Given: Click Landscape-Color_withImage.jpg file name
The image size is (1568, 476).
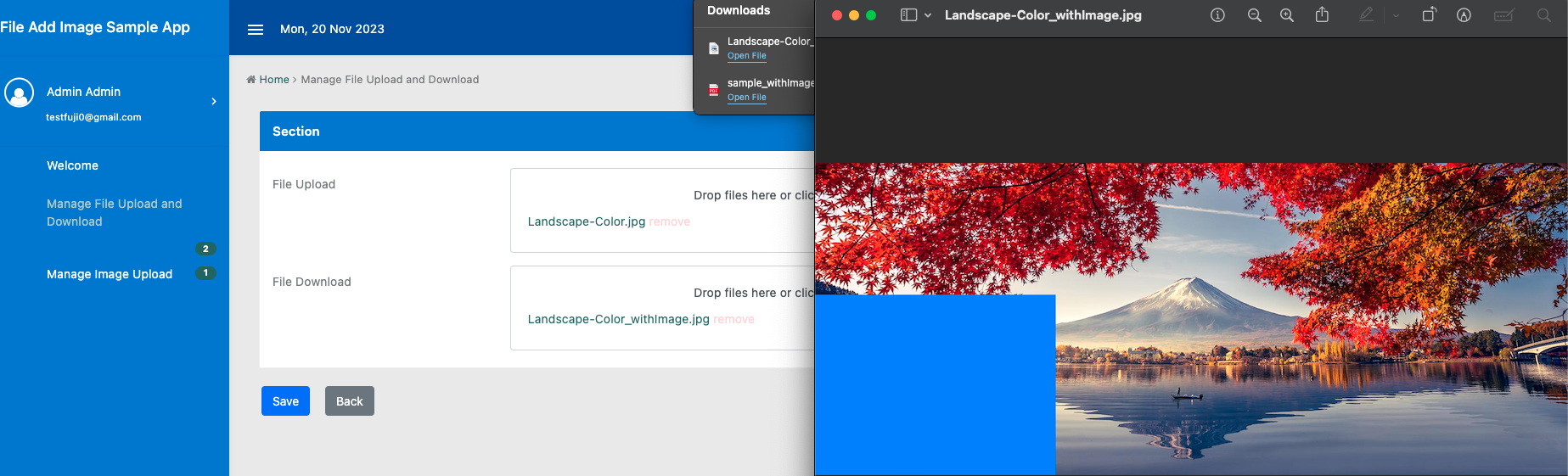Looking at the screenshot, I should click(x=618, y=319).
